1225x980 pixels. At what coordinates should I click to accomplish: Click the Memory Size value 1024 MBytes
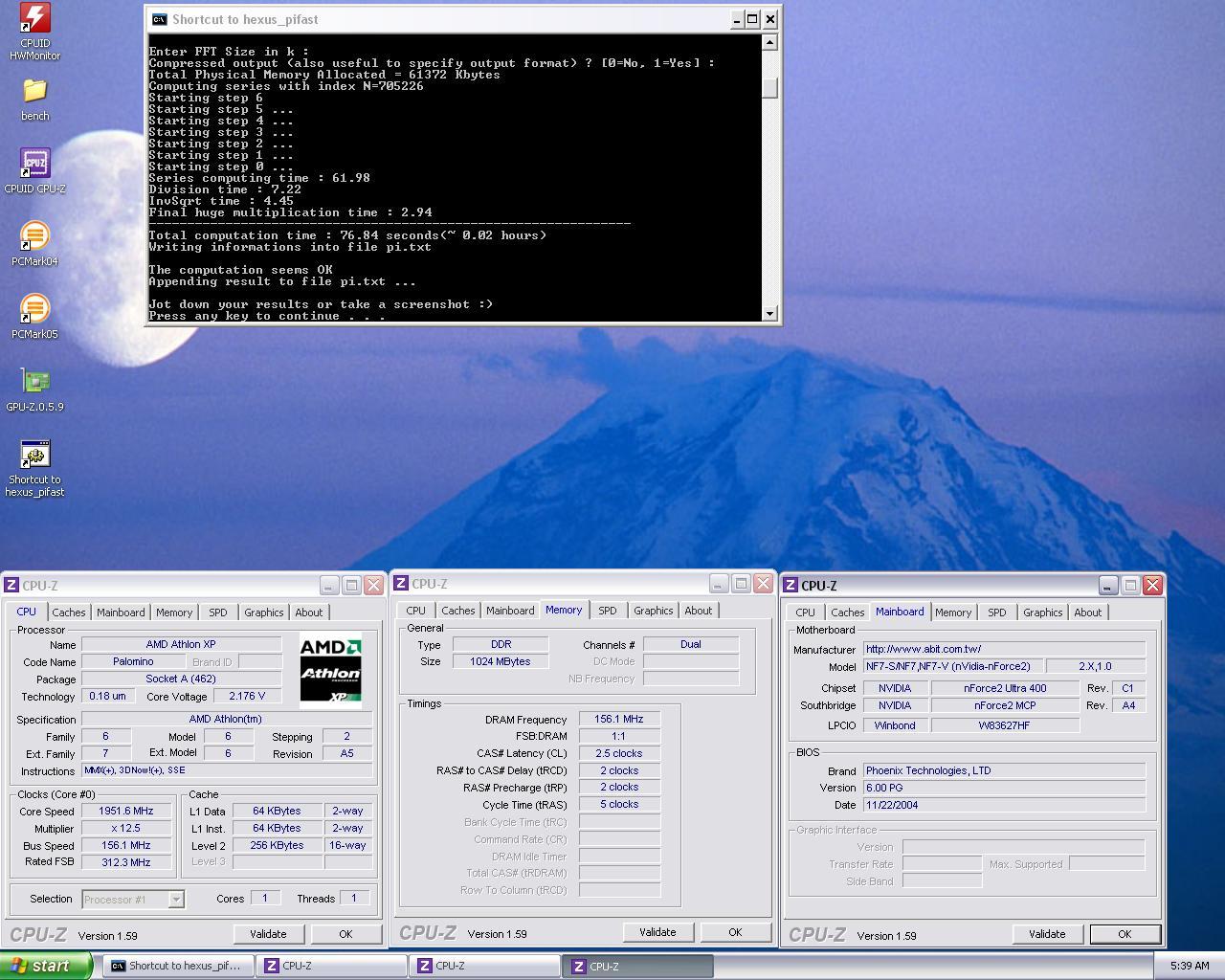(501, 661)
